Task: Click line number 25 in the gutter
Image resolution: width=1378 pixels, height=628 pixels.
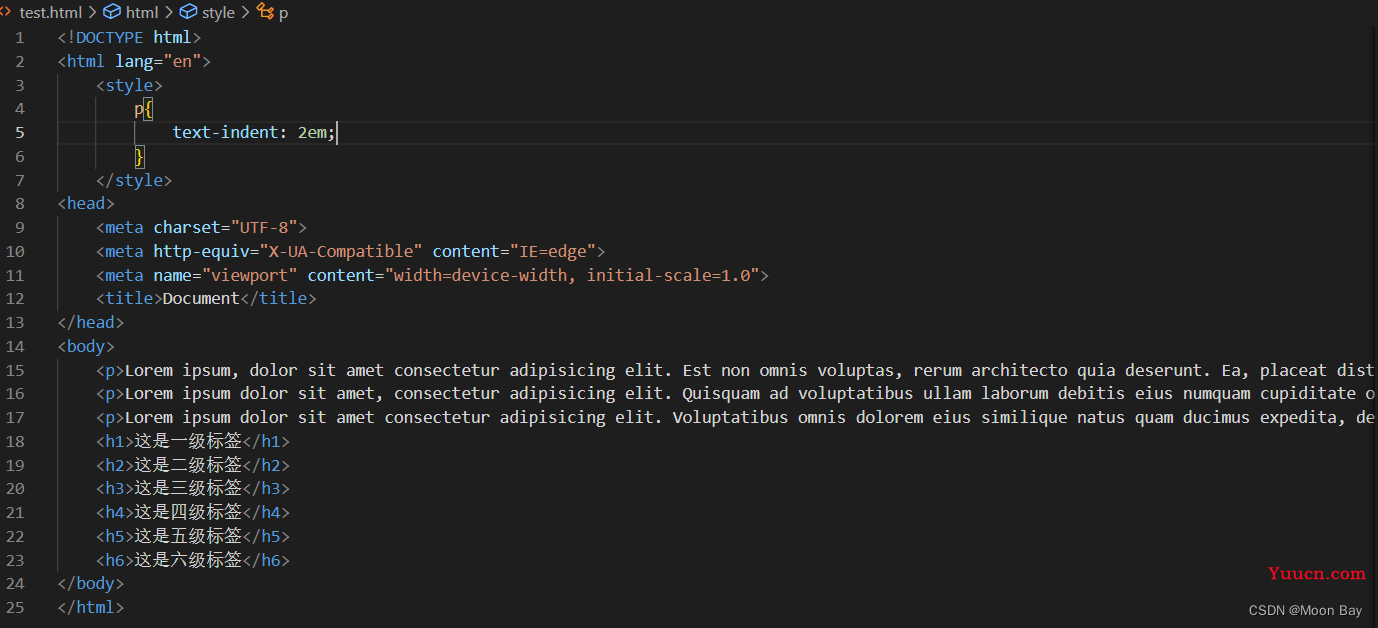Action: 15,607
